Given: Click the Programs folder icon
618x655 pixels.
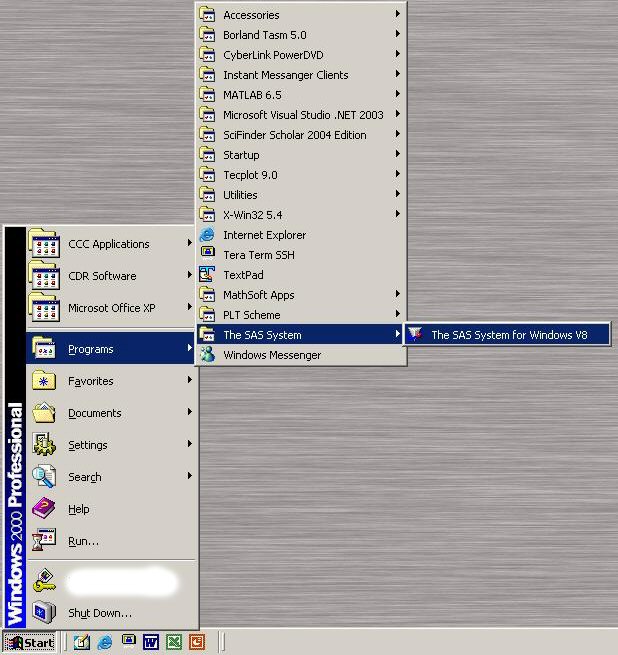Looking at the screenshot, I should 44,348.
